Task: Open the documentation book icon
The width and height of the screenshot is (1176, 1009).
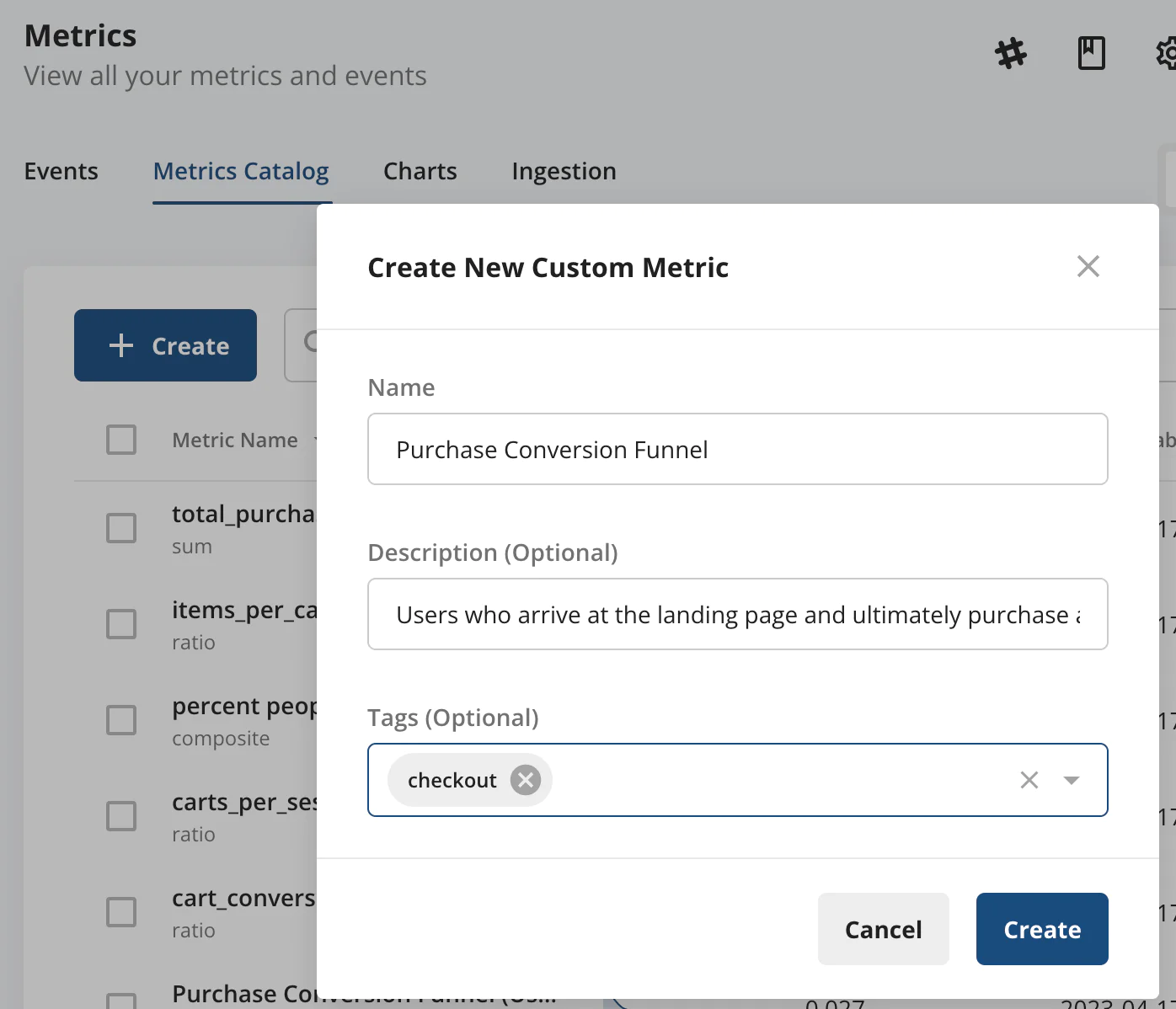Action: pyautogui.click(x=1091, y=53)
